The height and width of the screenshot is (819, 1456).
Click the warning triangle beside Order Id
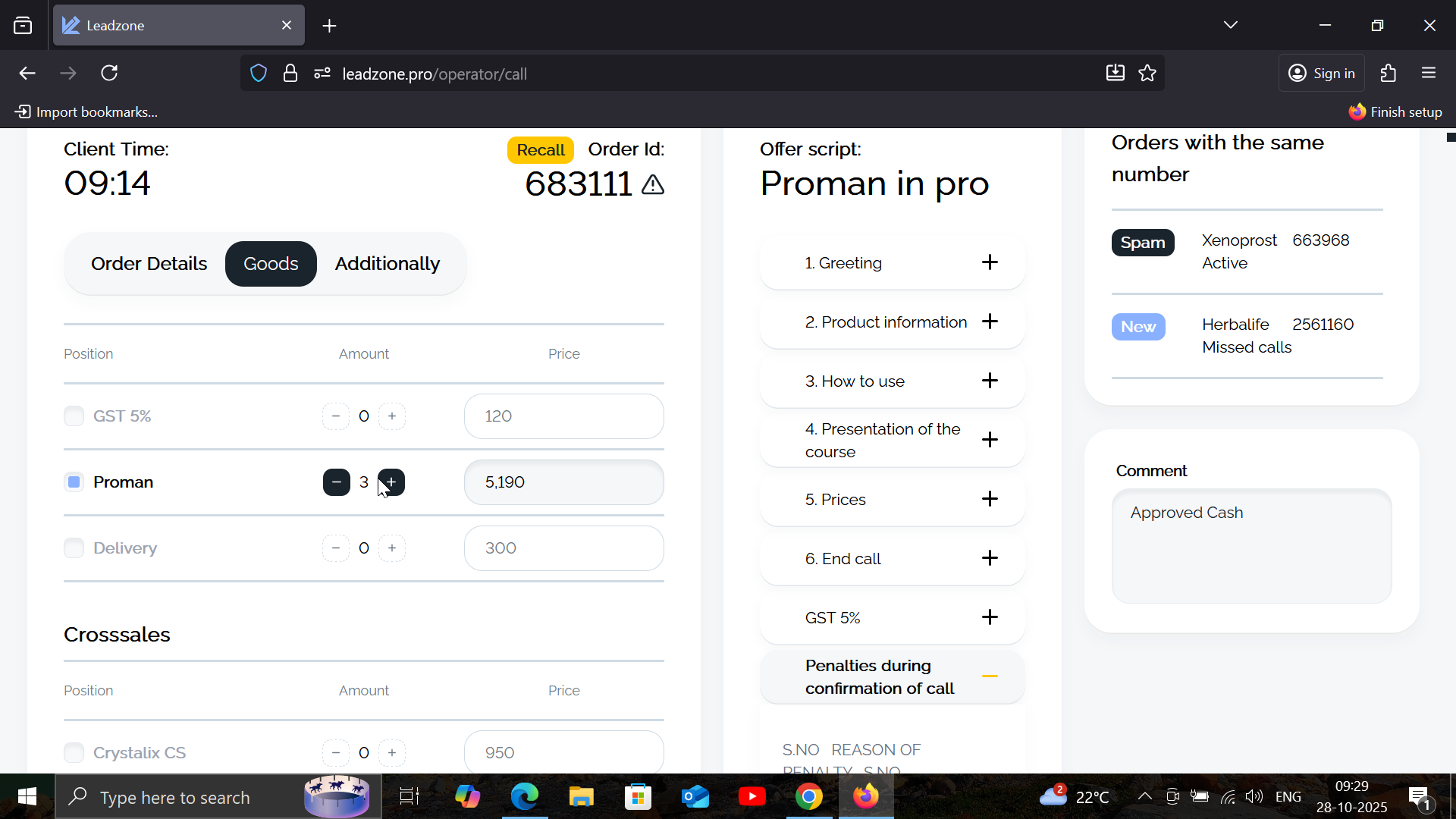coord(653,184)
